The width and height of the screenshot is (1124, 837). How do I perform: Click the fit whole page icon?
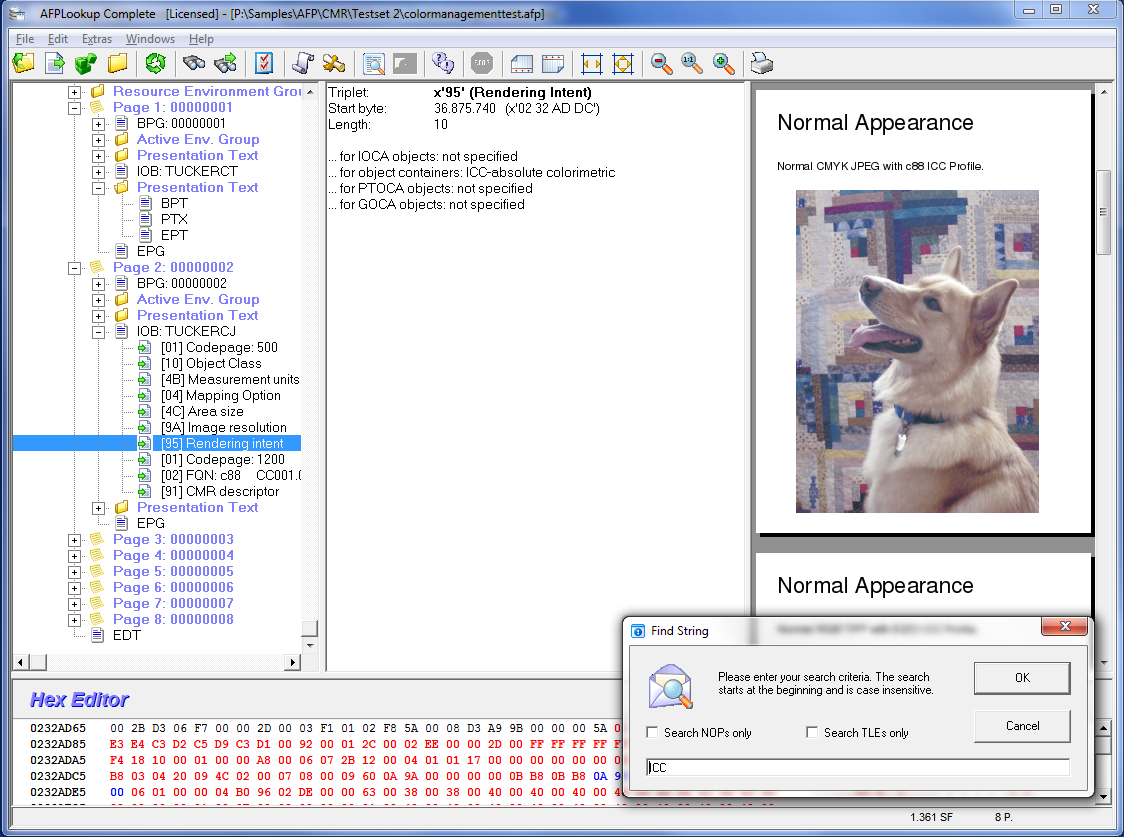(623, 64)
